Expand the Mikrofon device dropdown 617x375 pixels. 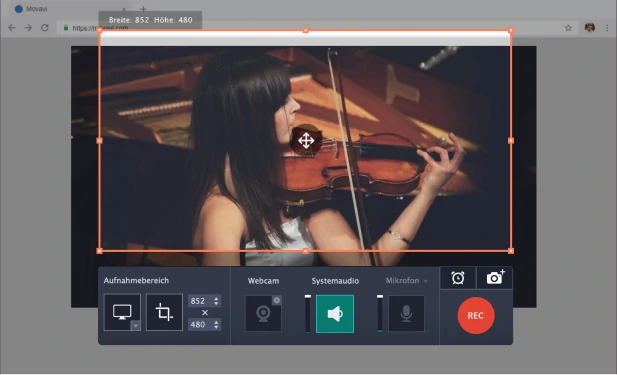426,281
